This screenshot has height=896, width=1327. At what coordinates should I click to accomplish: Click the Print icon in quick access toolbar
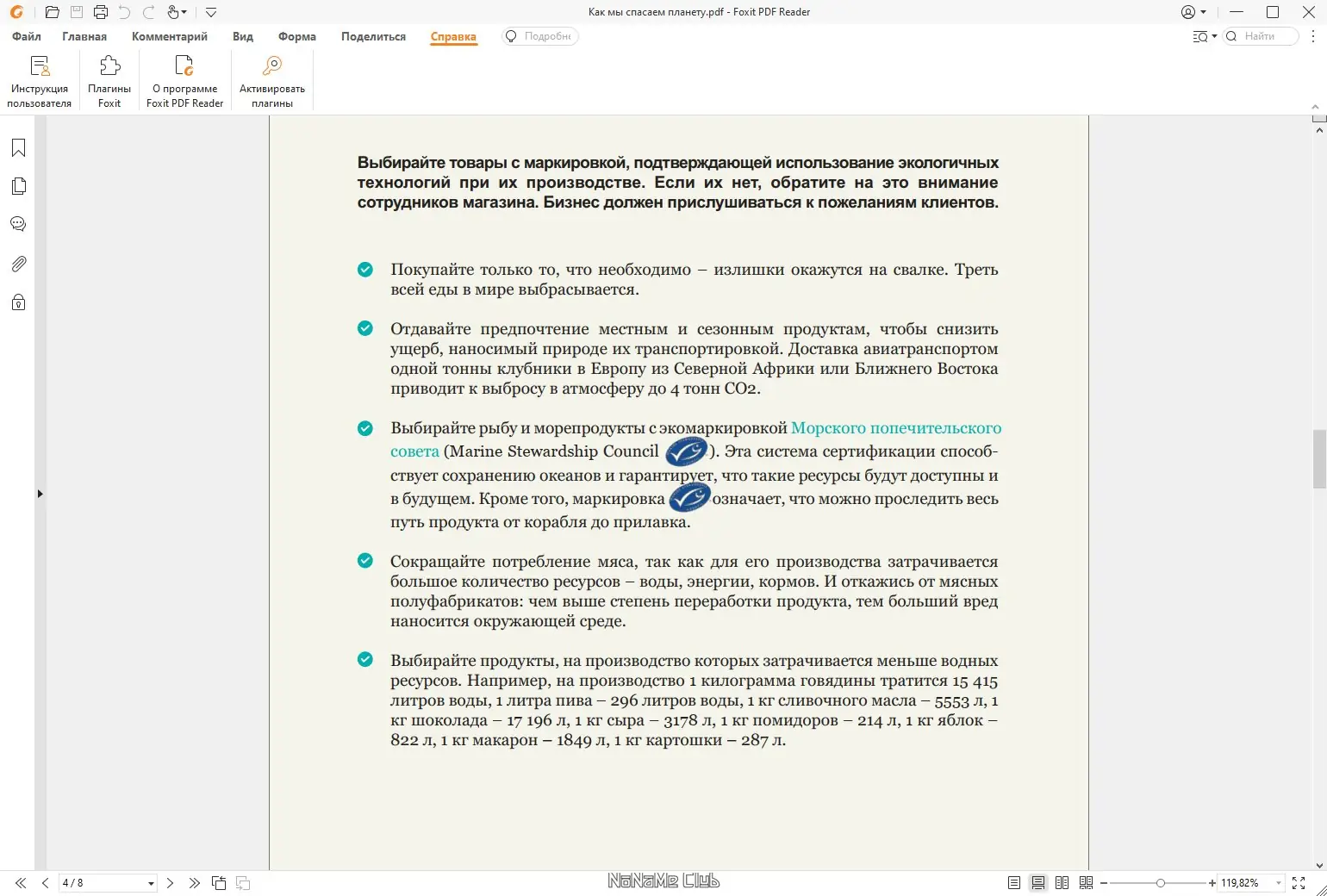click(x=101, y=12)
